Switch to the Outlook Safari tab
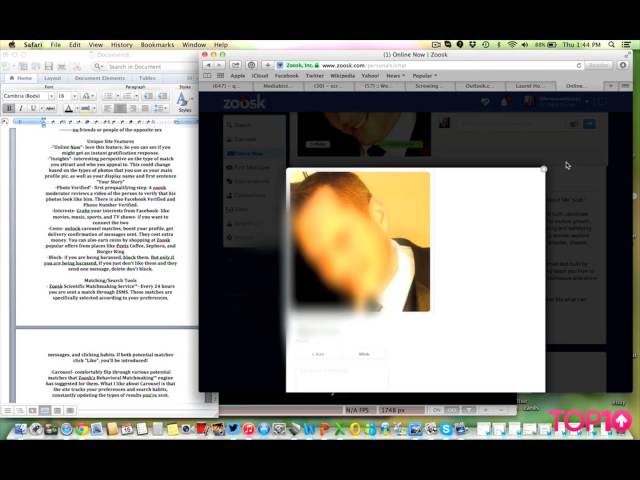 coord(480,86)
